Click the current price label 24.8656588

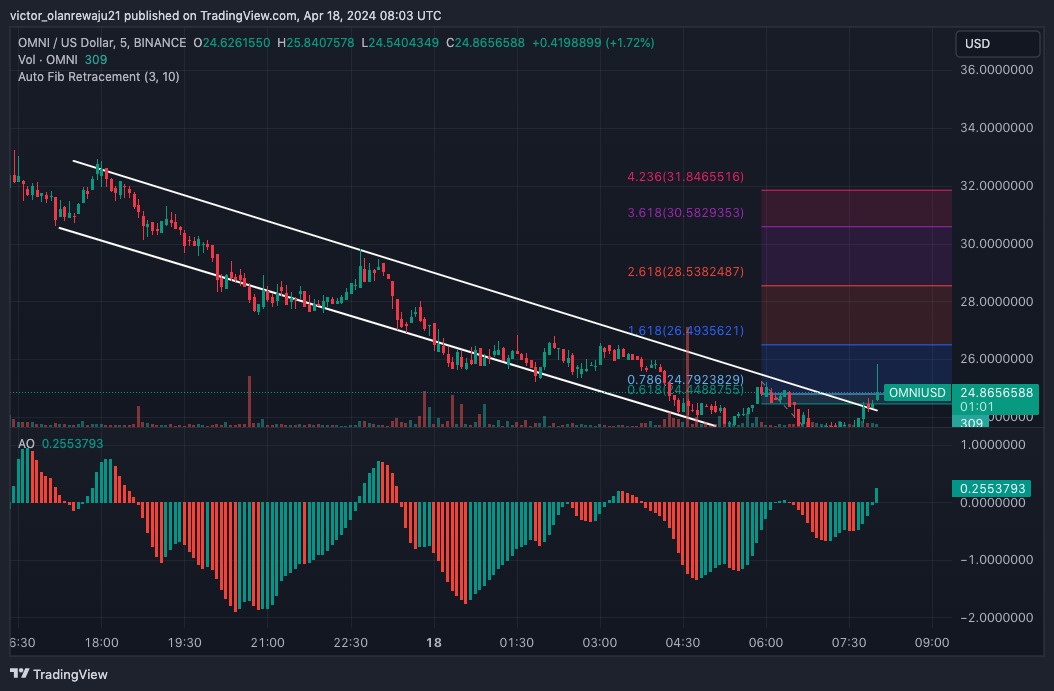(996, 393)
